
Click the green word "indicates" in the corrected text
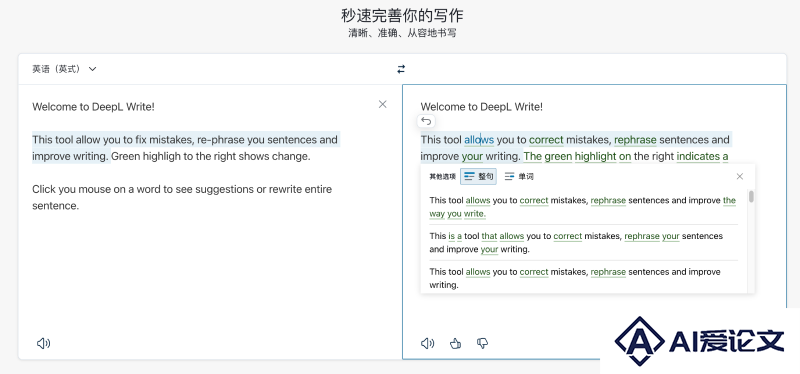[698, 156]
